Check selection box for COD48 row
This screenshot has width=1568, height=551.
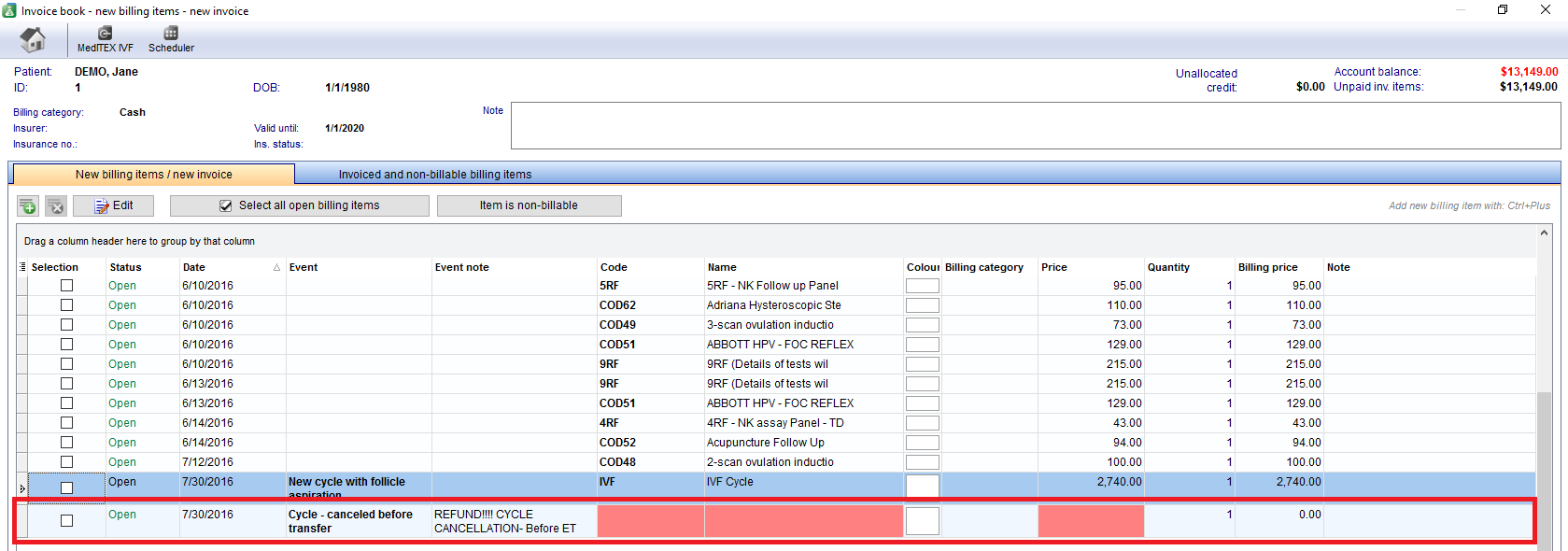[x=66, y=462]
